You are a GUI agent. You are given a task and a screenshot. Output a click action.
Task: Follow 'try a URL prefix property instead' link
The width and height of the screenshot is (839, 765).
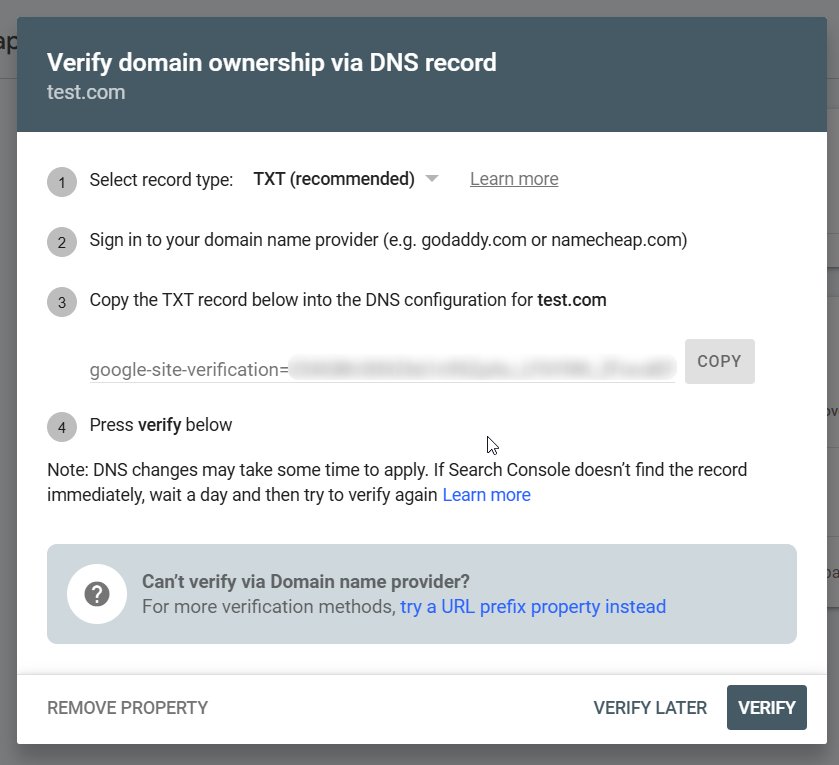533,606
